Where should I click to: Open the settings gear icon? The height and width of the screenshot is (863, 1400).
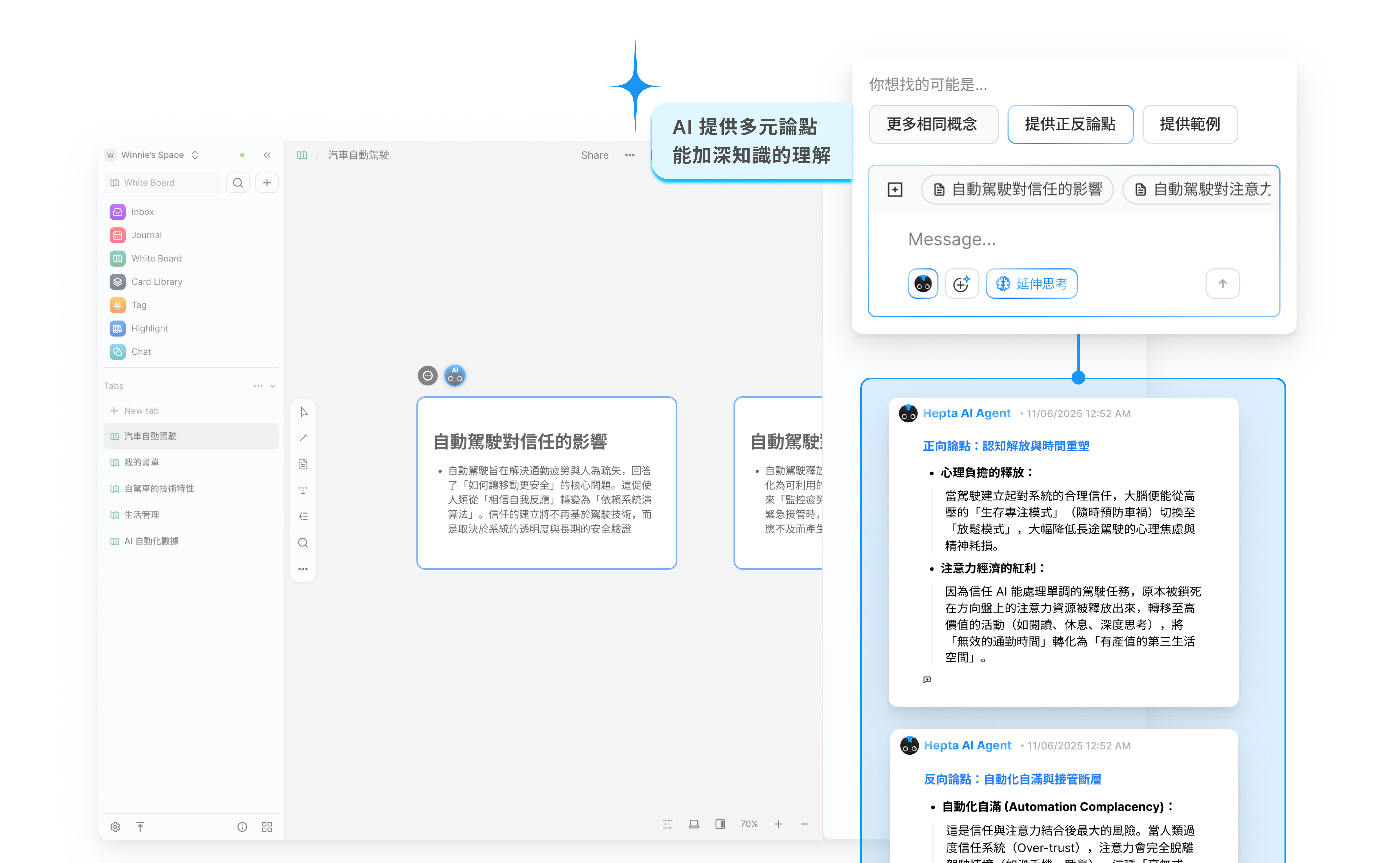(x=115, y=827)
